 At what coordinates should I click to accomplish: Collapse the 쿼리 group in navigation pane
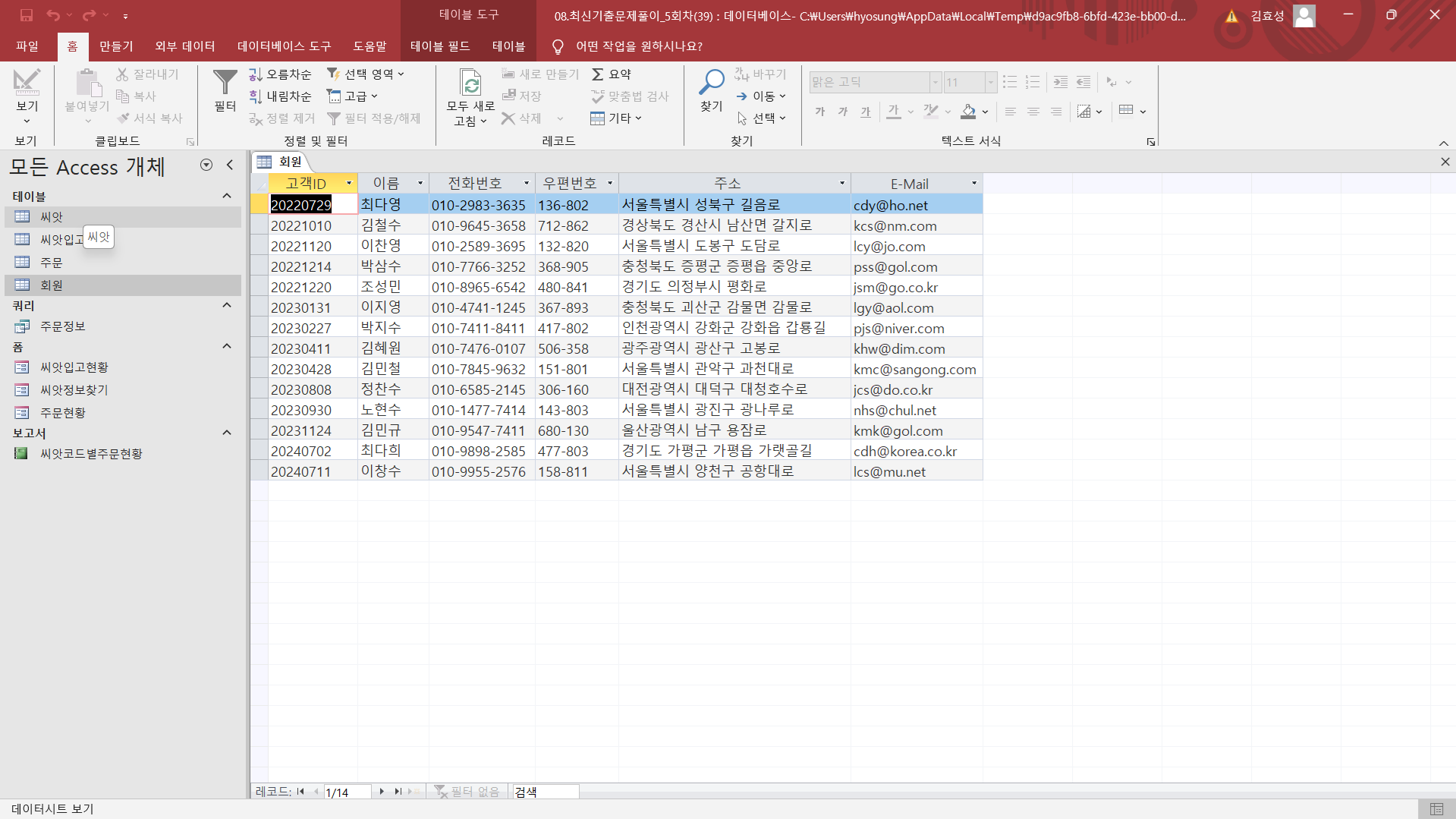coord(226,306)
